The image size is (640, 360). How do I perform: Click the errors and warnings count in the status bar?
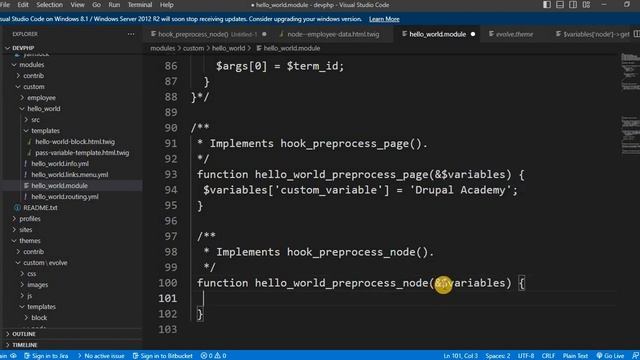213,356
